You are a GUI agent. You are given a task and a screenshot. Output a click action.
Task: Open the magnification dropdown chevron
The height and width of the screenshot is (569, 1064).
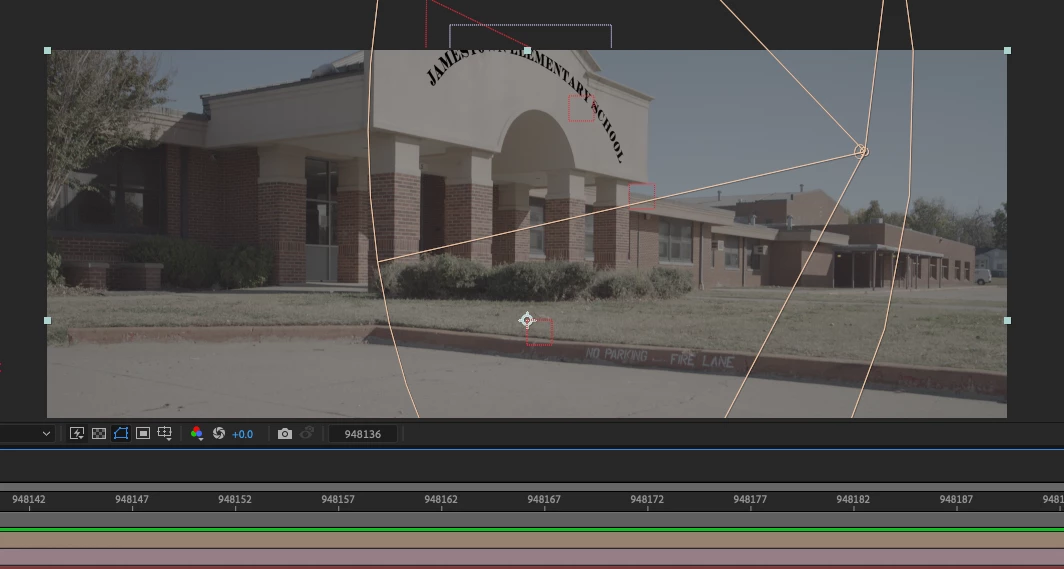pos(46,433)
